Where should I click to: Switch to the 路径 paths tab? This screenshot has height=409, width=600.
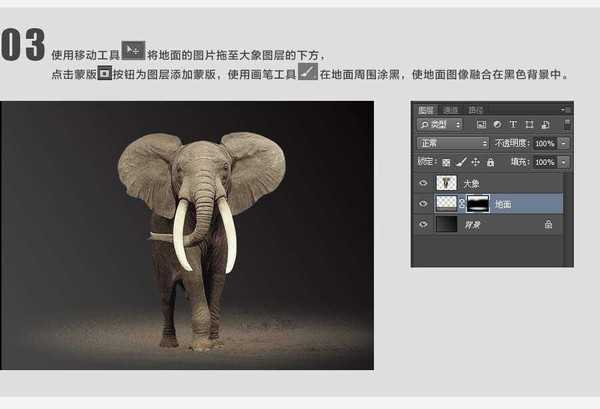pos(475,109)
